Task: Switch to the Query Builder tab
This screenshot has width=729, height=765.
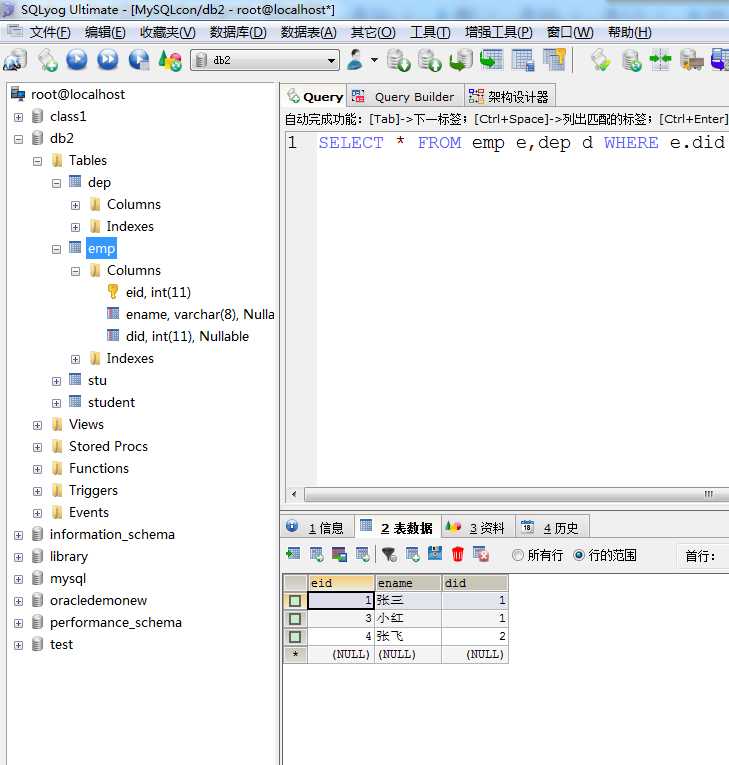Action: pyautogui.click(x=405, y=97)
